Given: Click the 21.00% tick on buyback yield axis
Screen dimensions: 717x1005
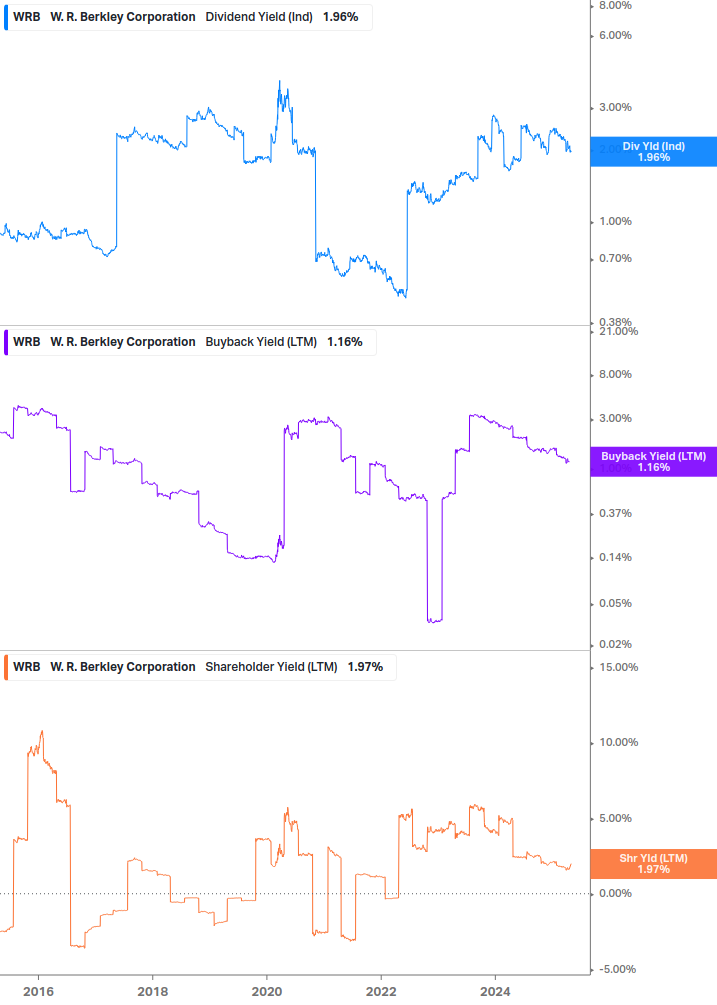Looking at the screenshot, I should [x=618, y=331].
